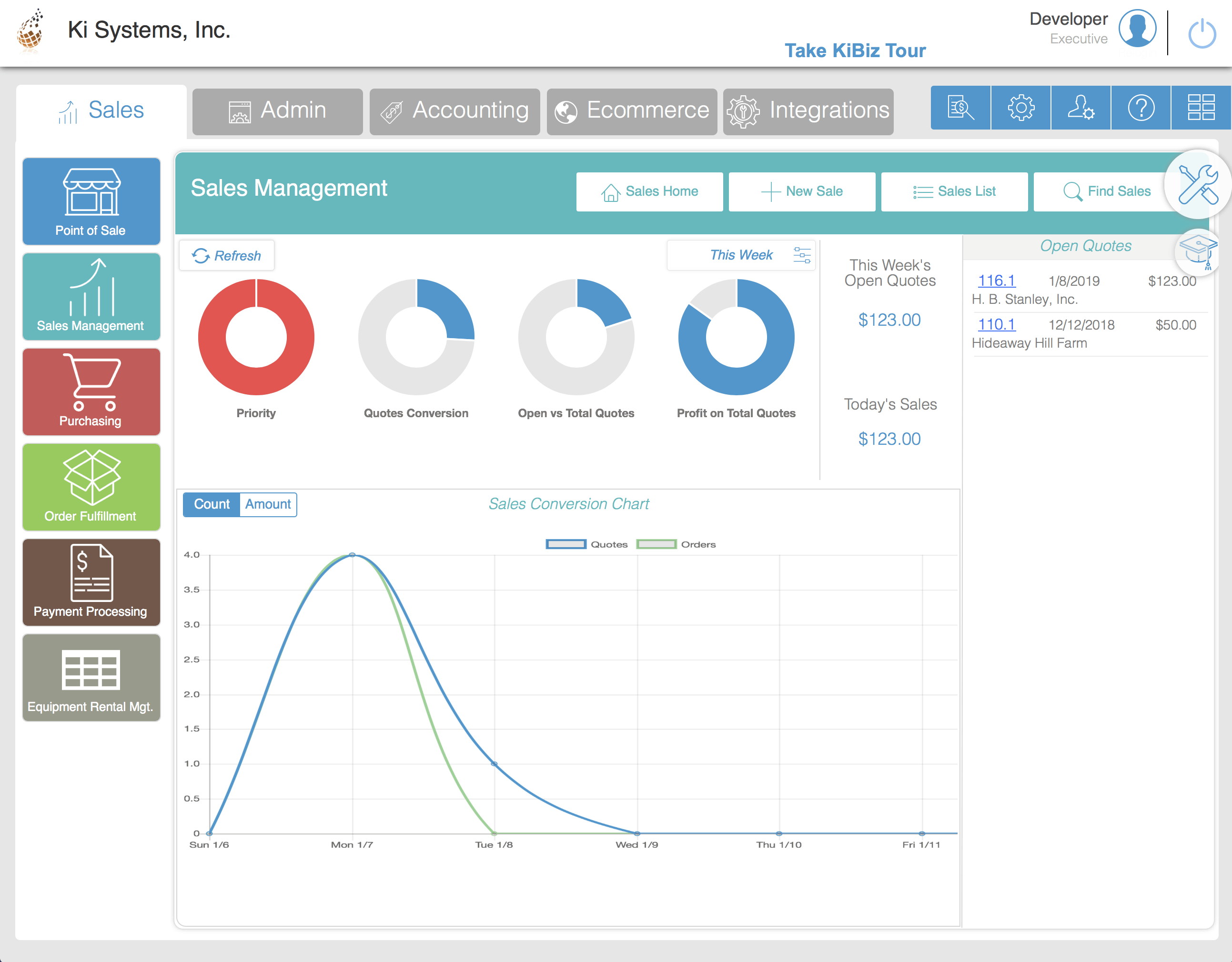Screen dimensions: 1232x962
Task: Open settings with the gear icon
Action: pyautogui.click(x=1021, y=108)
